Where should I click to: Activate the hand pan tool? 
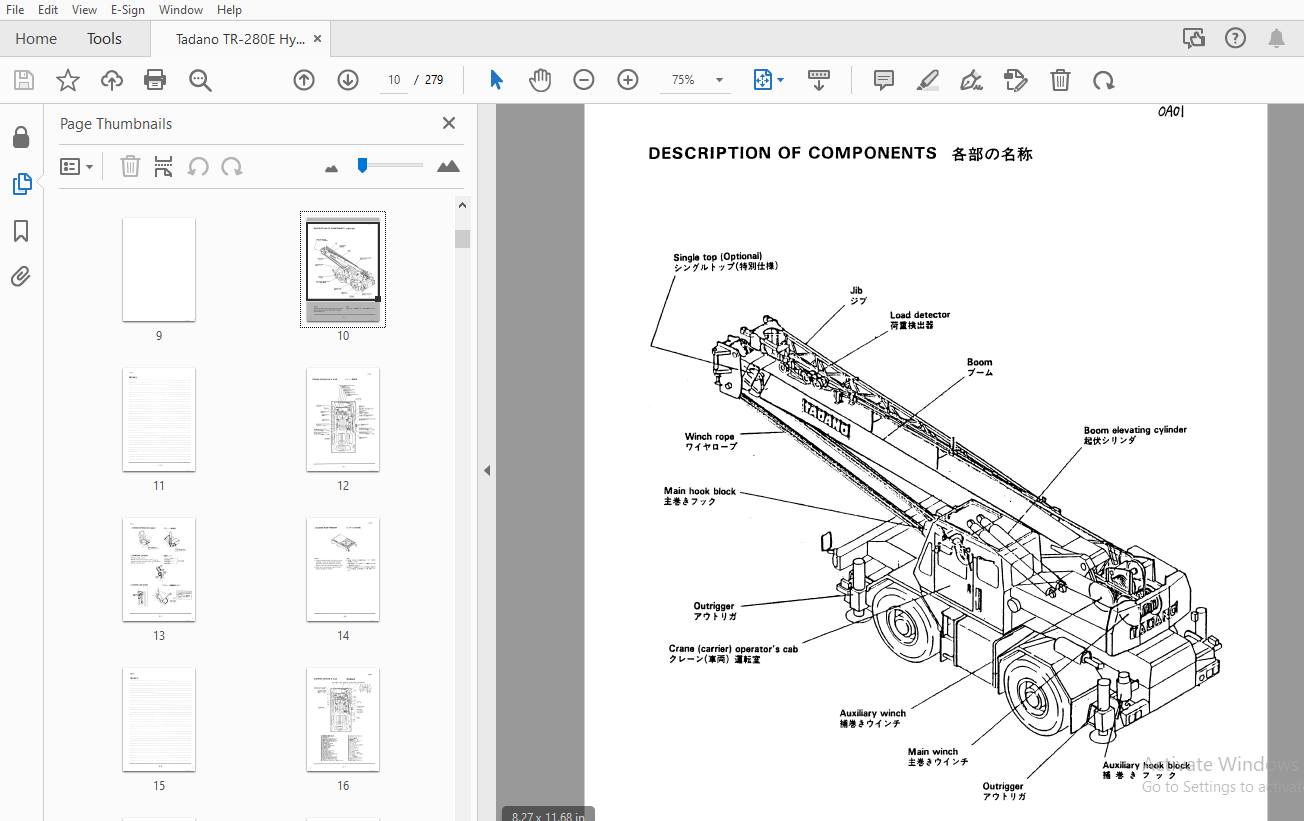[x=540, y=80]
